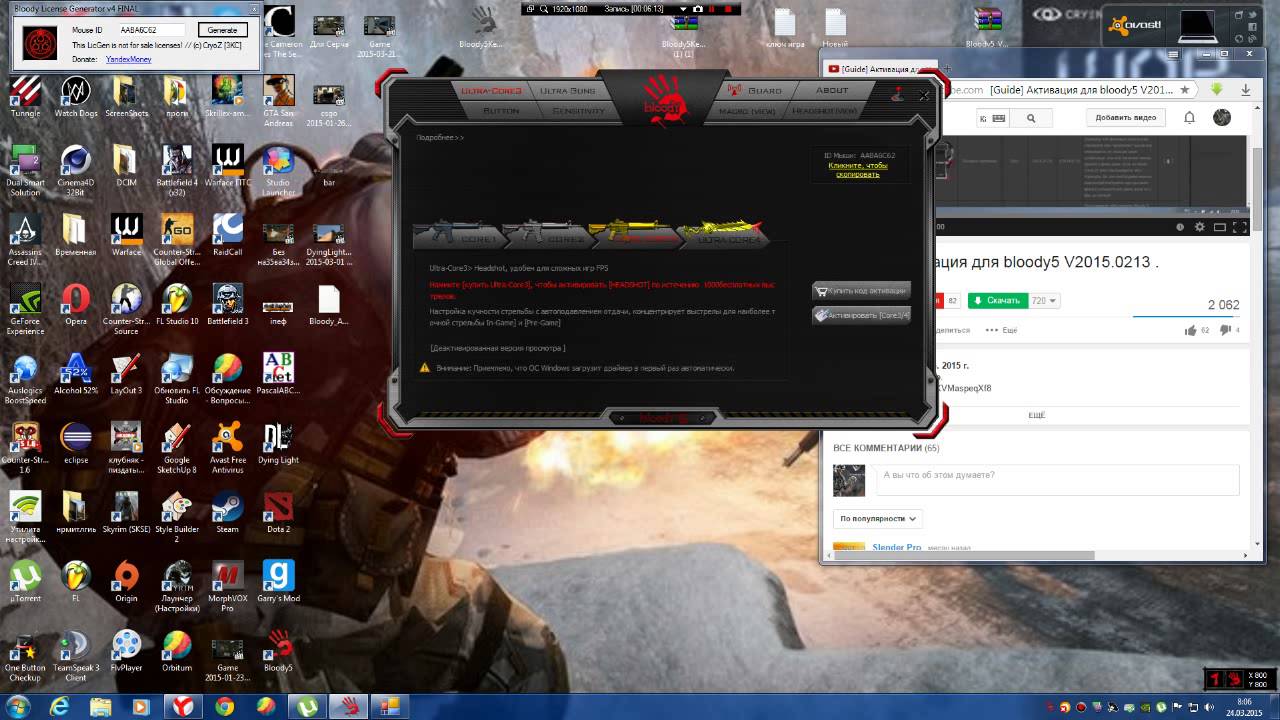
Task: Open the Steam desktop shortcut
Action: coord(228,513)
